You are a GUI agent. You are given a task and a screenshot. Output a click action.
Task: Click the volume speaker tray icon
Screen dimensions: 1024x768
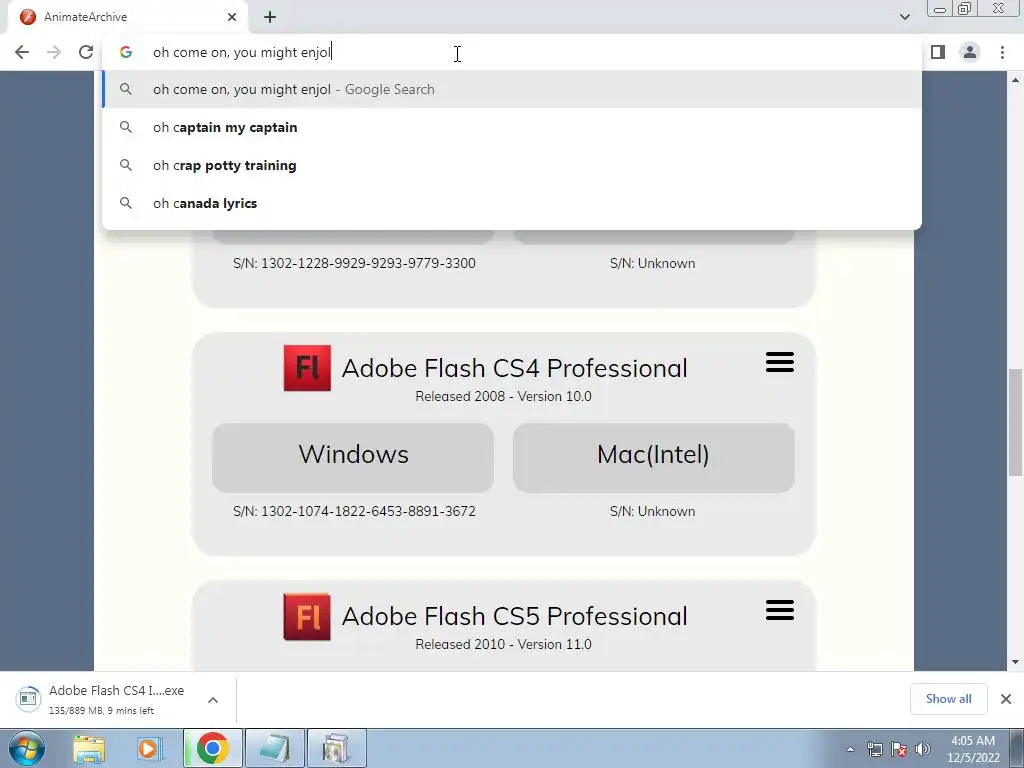[923, 749]
